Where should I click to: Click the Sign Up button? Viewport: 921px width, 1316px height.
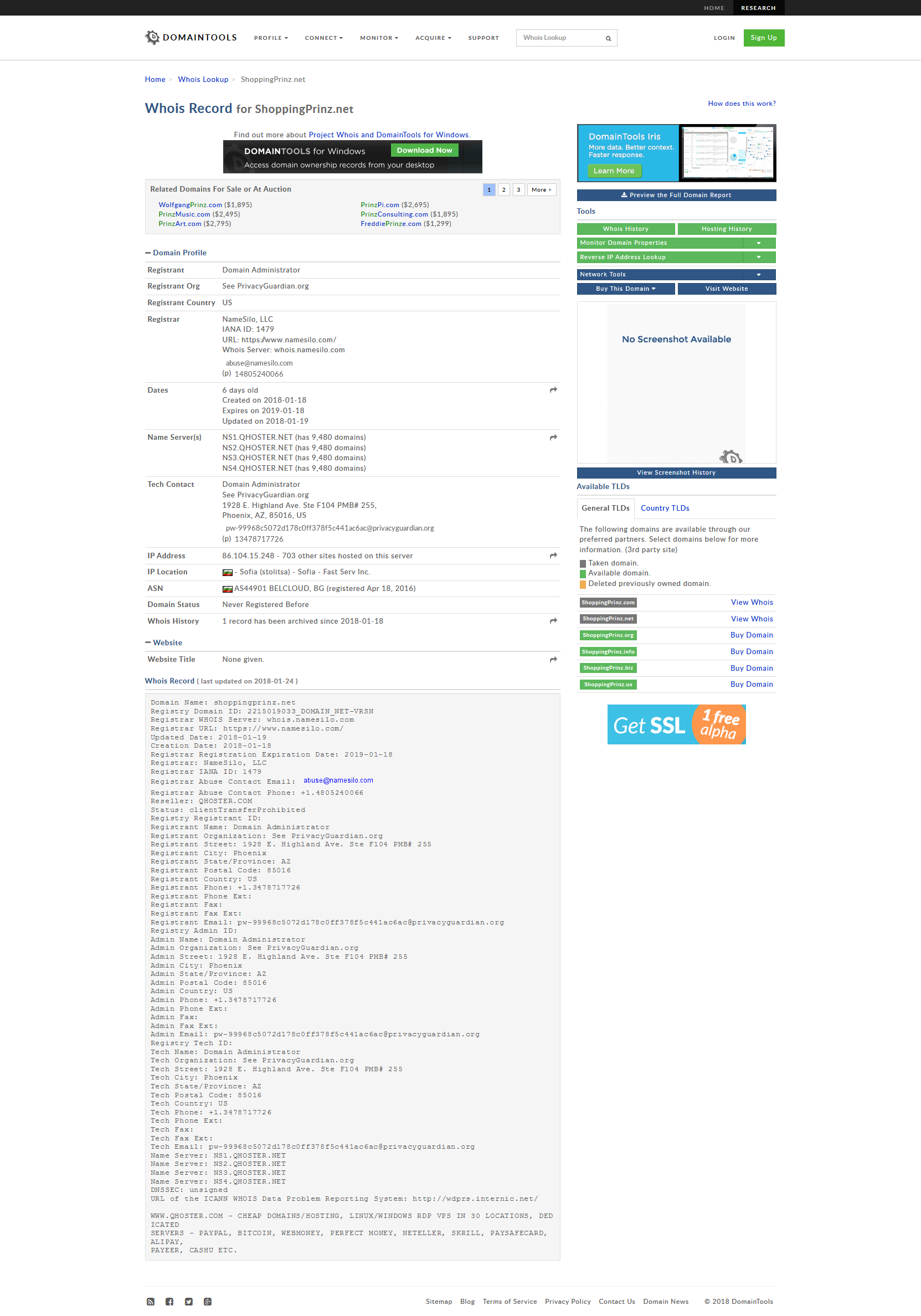764,38
